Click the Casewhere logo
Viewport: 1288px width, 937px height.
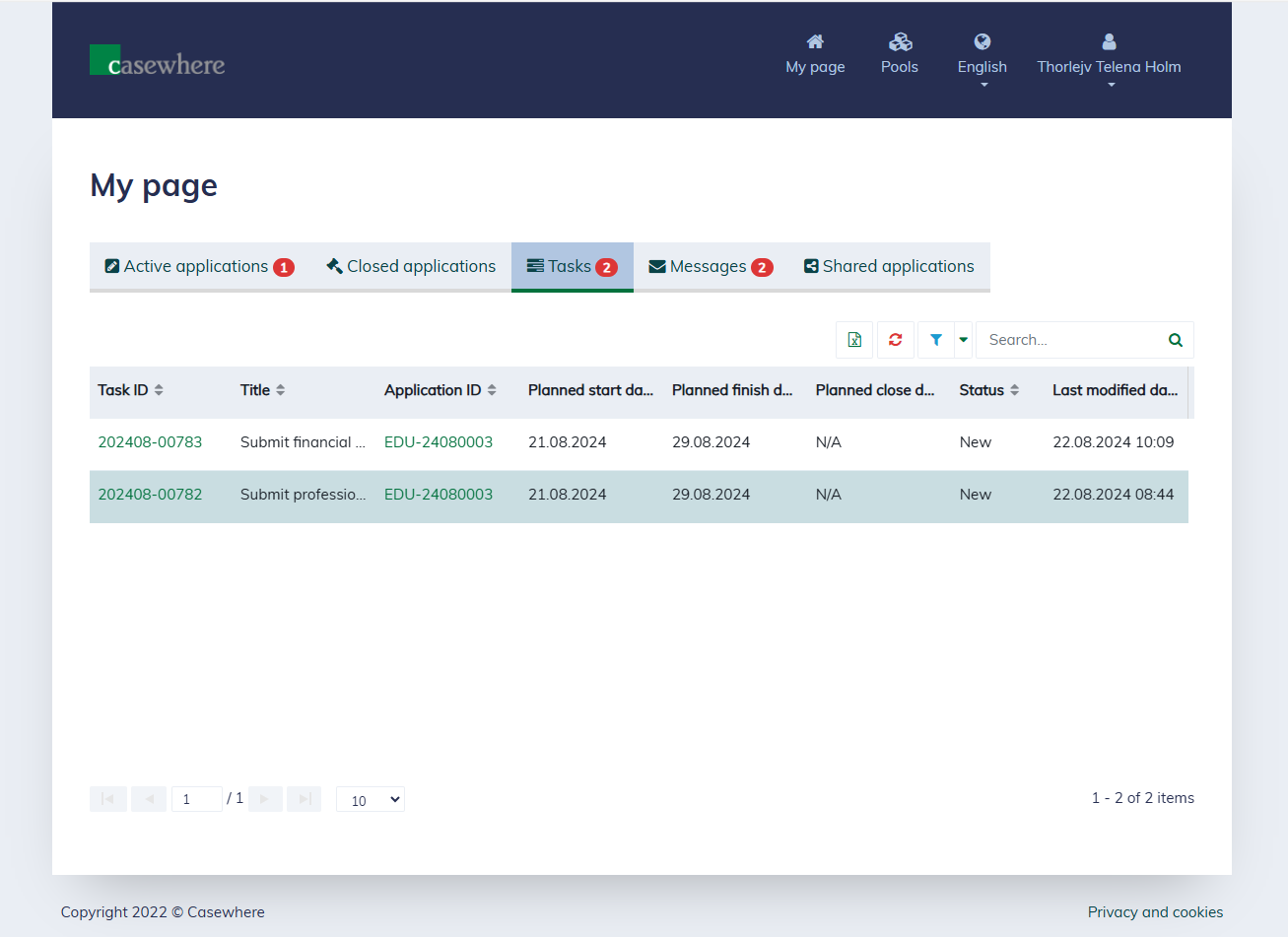(x=158, y=61)
